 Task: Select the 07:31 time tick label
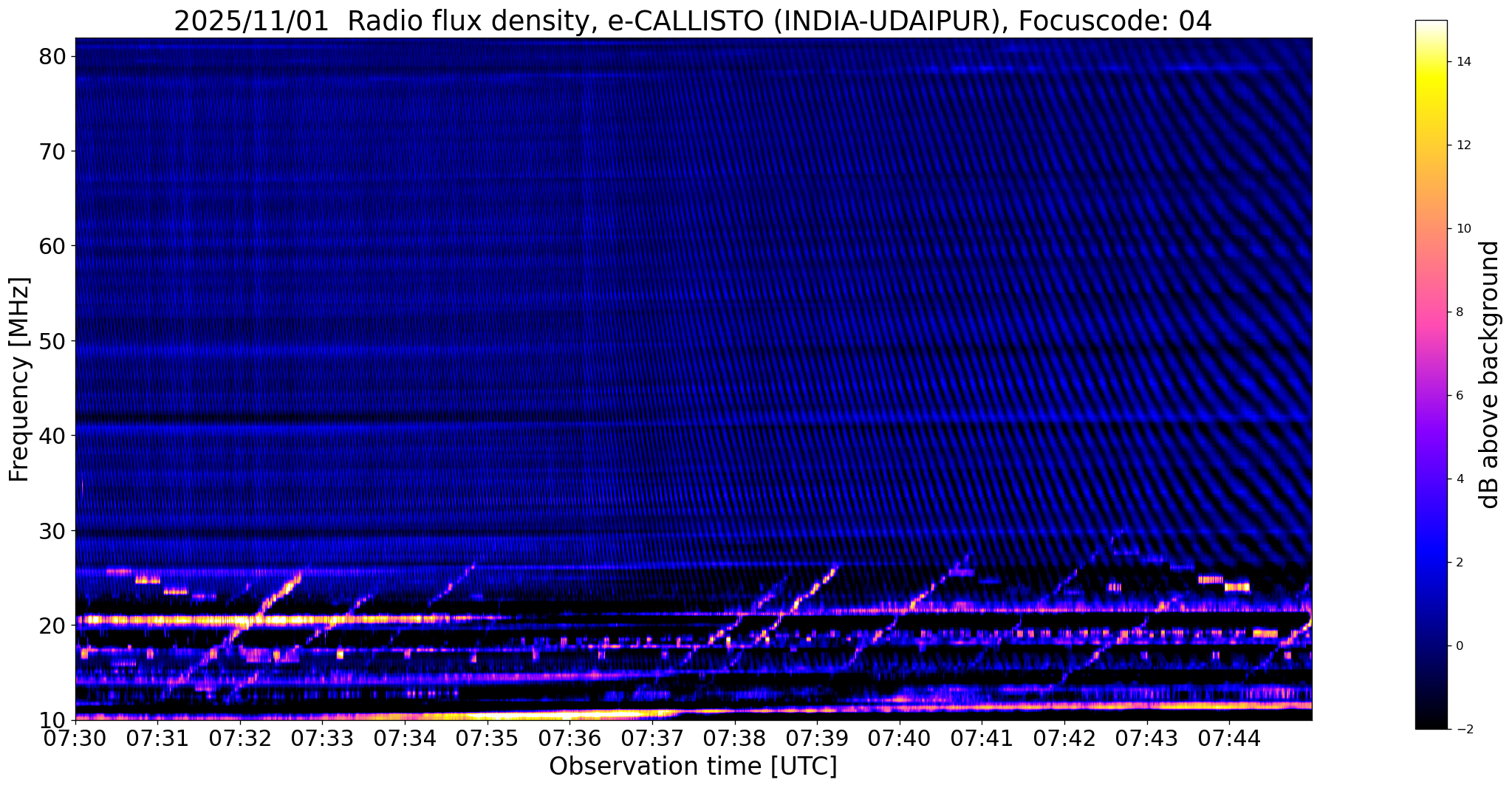click(158, 738)
